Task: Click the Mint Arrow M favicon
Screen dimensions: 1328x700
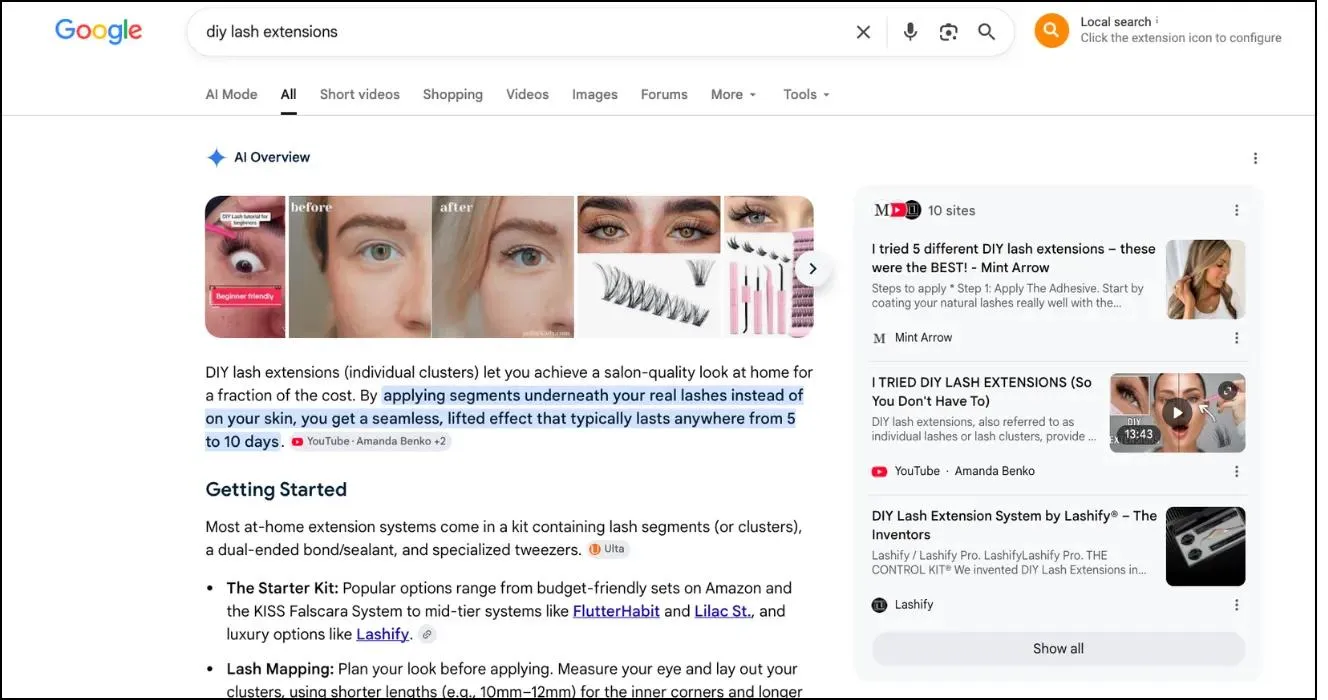Action: (x=879, y=338)
